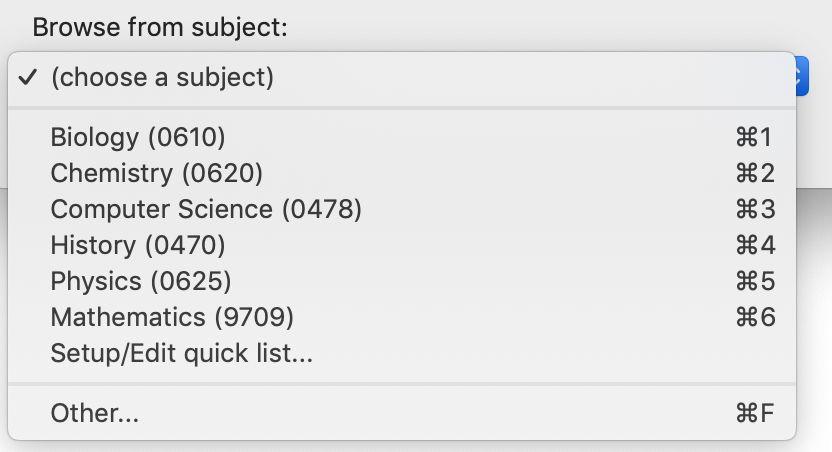Click the checkmark beside (choose a subject)

(29, 77)
